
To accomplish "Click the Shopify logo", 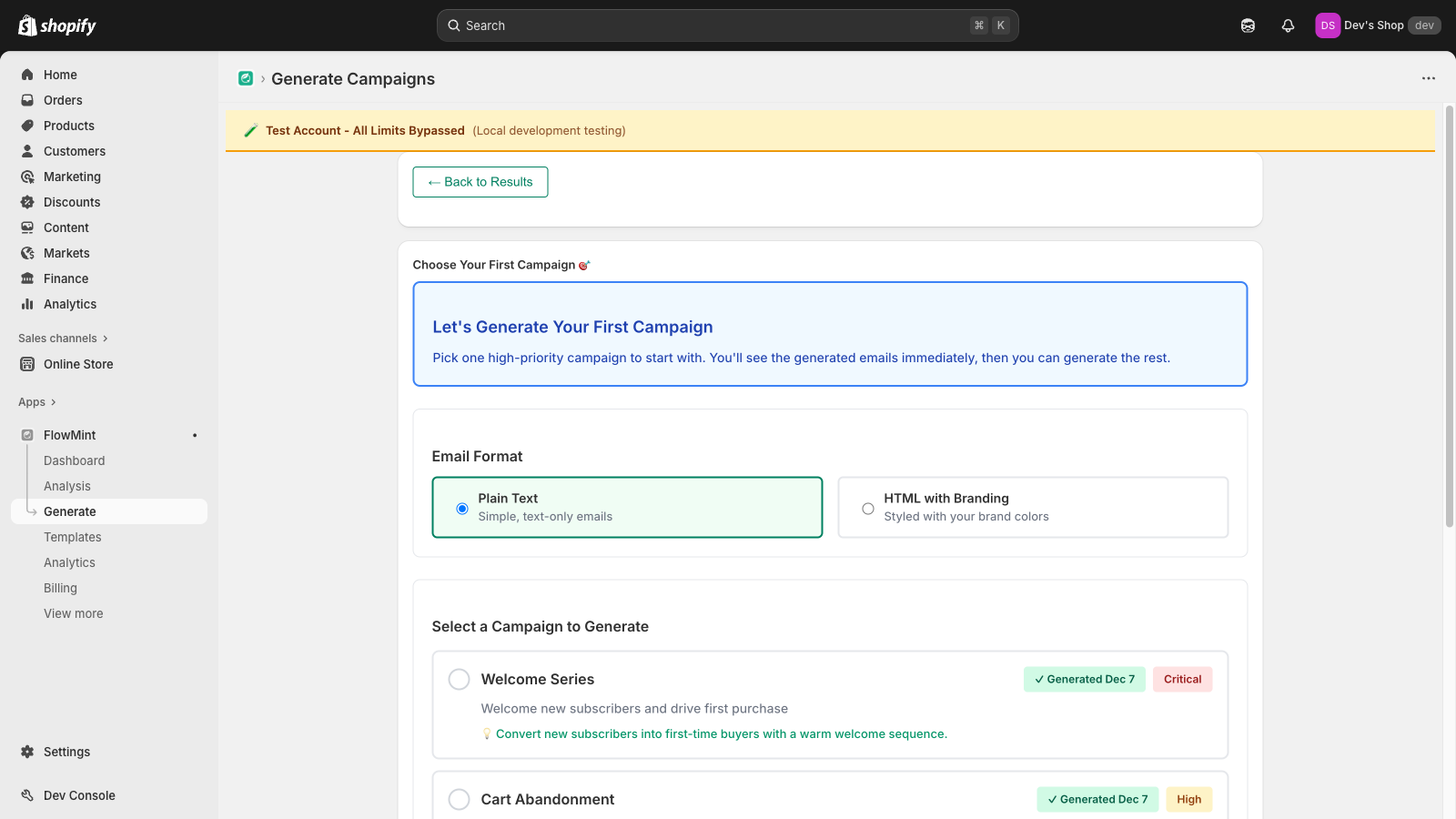I will point(57,25).
